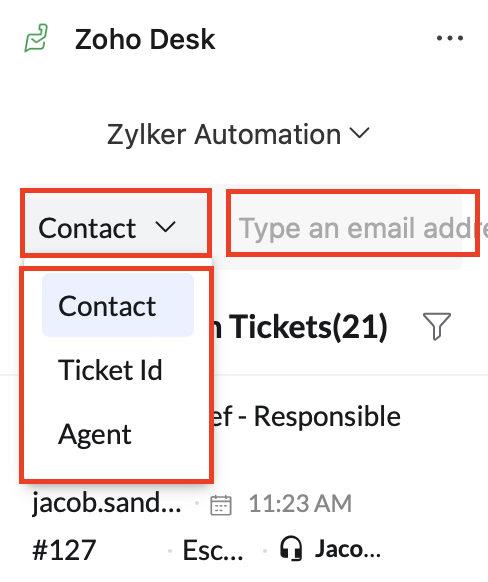
Task: Click the headset agent icon
Action: tap(291, 548)
